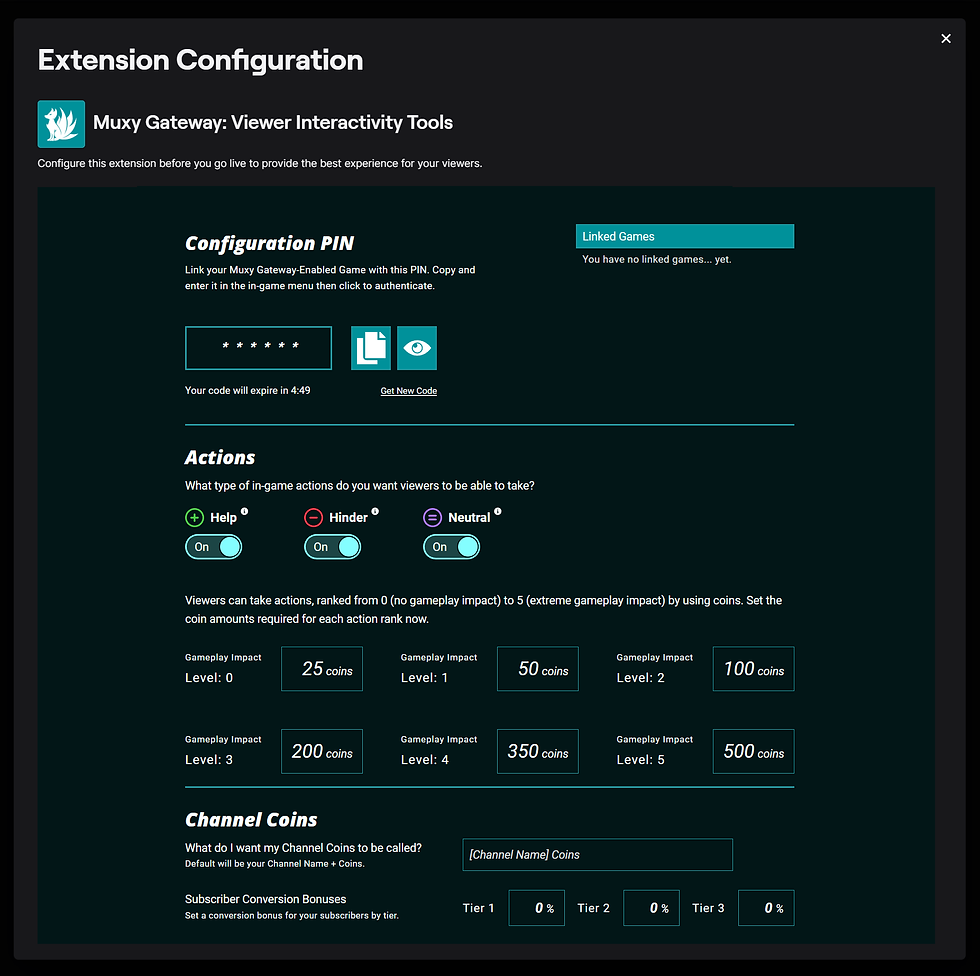Screen dimensions: 980x976
Task: Open the info tooltip next to Hinder
Action: (375, 511)
